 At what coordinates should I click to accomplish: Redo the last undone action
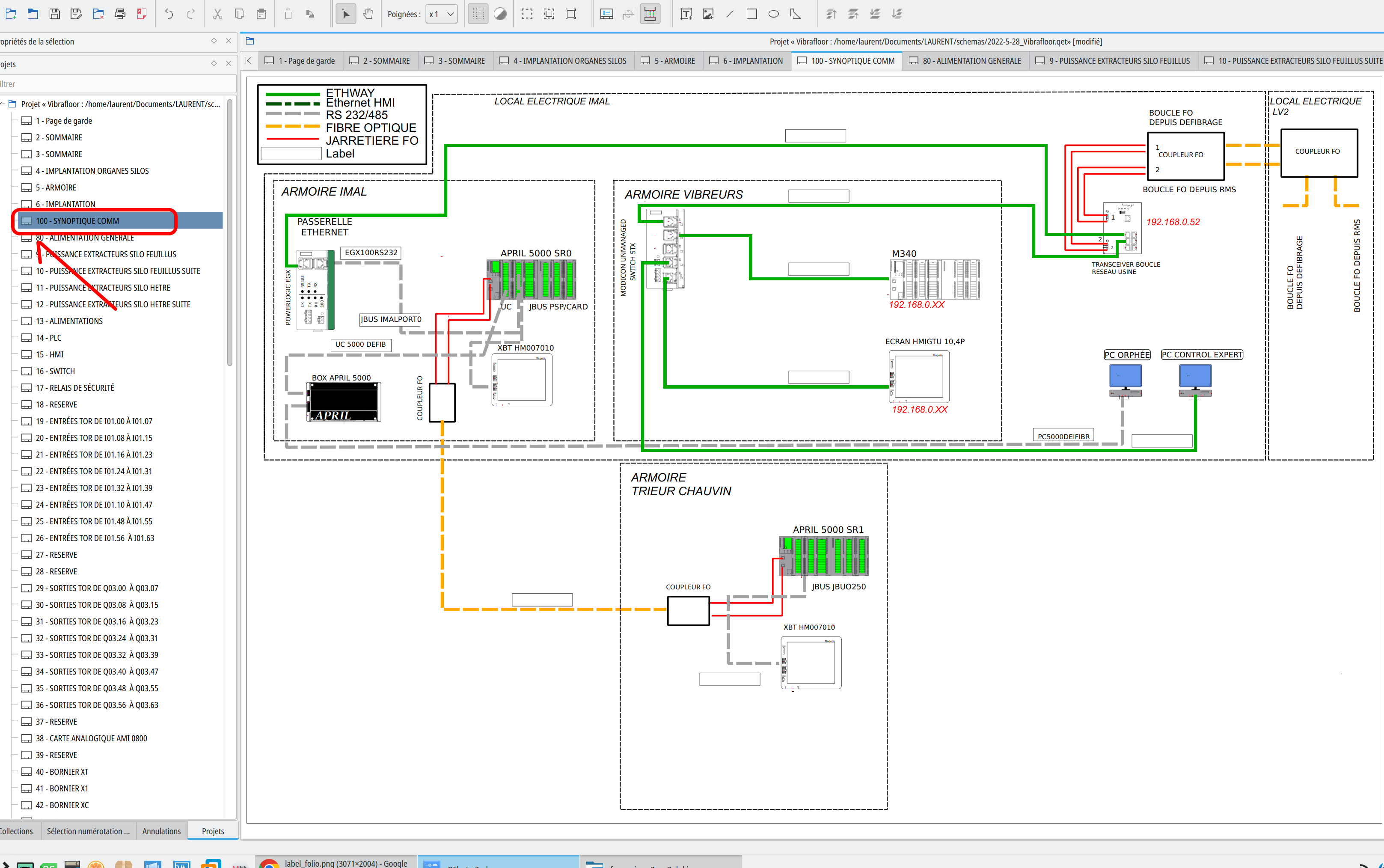click(x=190, y=14)
